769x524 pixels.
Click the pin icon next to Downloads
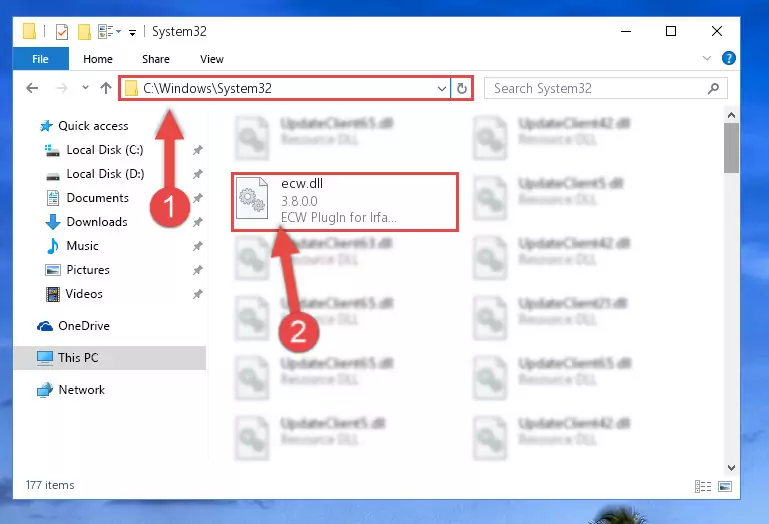click(198, 222)
